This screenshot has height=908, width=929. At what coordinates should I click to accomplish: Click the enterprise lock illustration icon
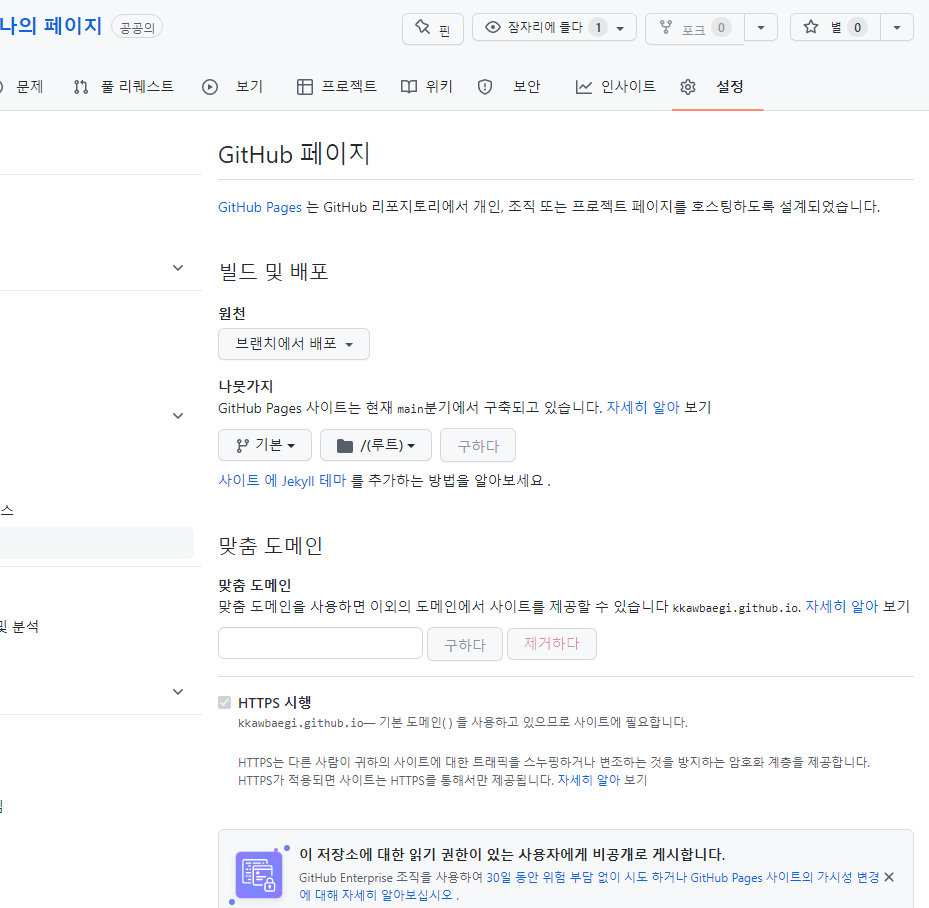pos(259,875)
